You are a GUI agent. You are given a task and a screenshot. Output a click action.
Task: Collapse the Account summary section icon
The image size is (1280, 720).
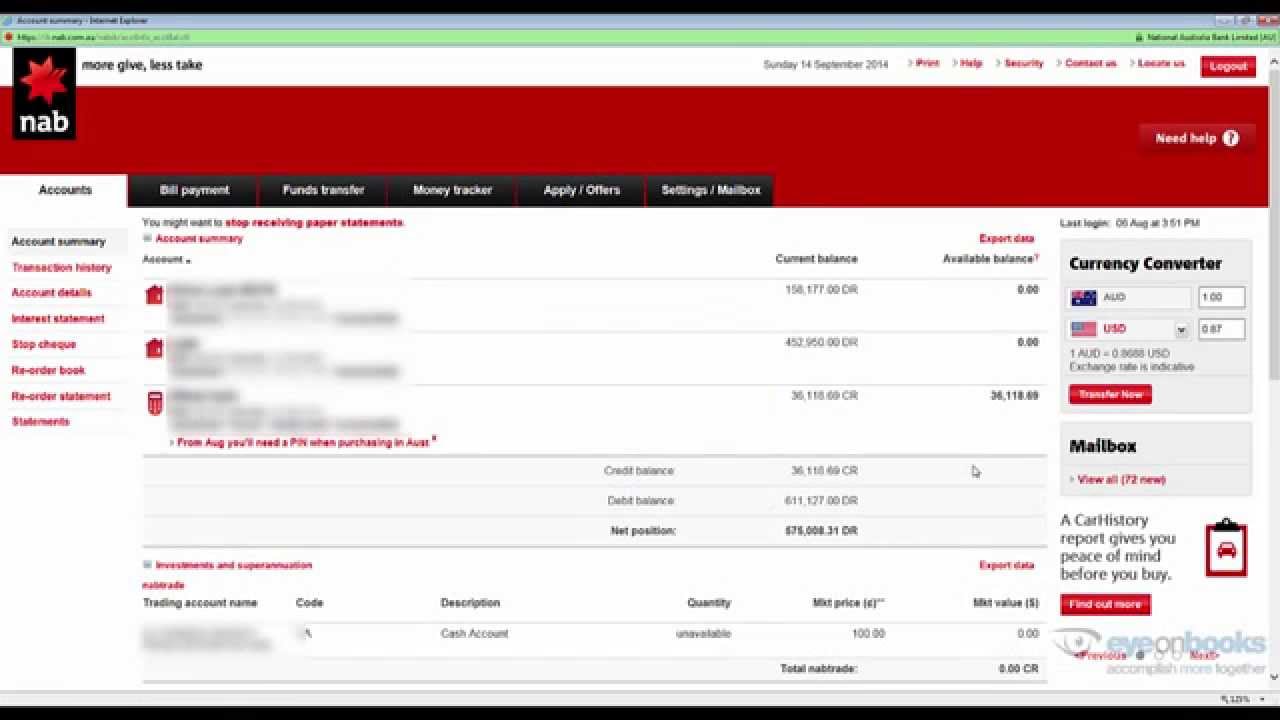147,238
